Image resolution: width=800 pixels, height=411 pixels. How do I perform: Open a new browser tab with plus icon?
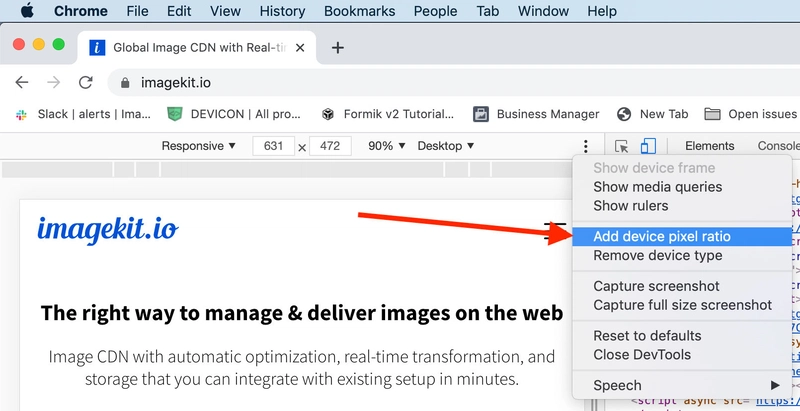337,48
